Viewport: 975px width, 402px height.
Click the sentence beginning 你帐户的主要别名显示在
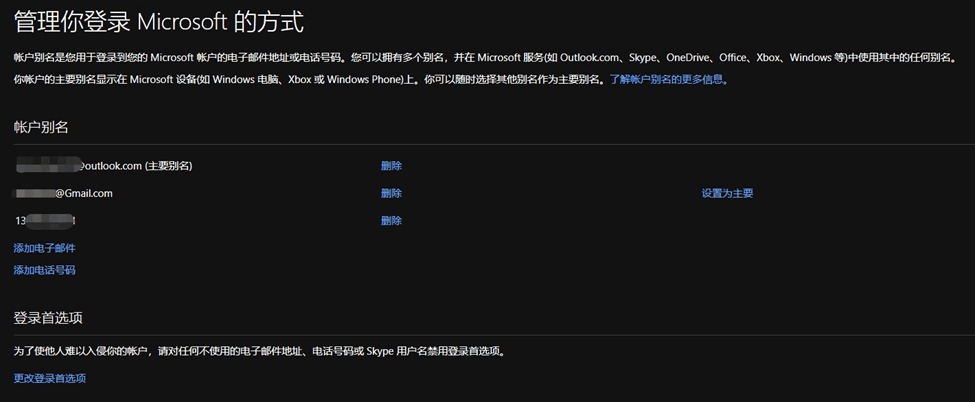[x=309, y=80]
